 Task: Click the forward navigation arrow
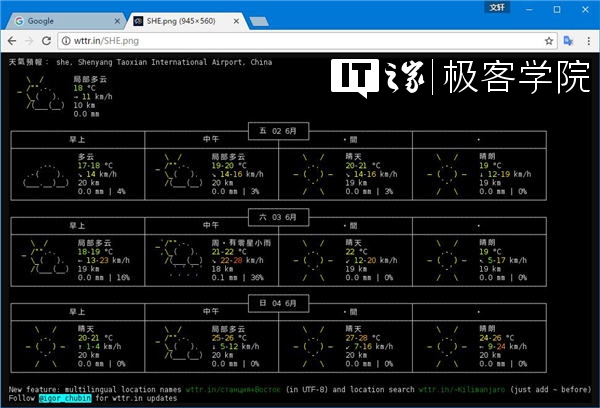click(x=29, y=41)
